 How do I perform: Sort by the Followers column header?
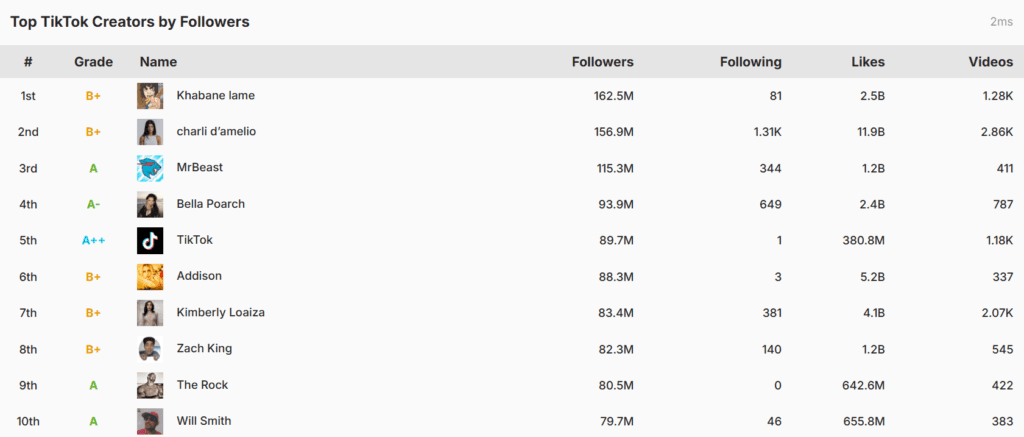[603, 62]
